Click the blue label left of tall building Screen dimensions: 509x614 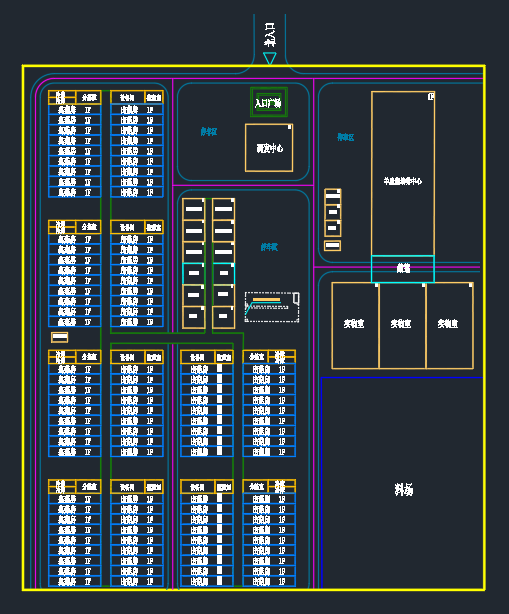coord(346,137)
